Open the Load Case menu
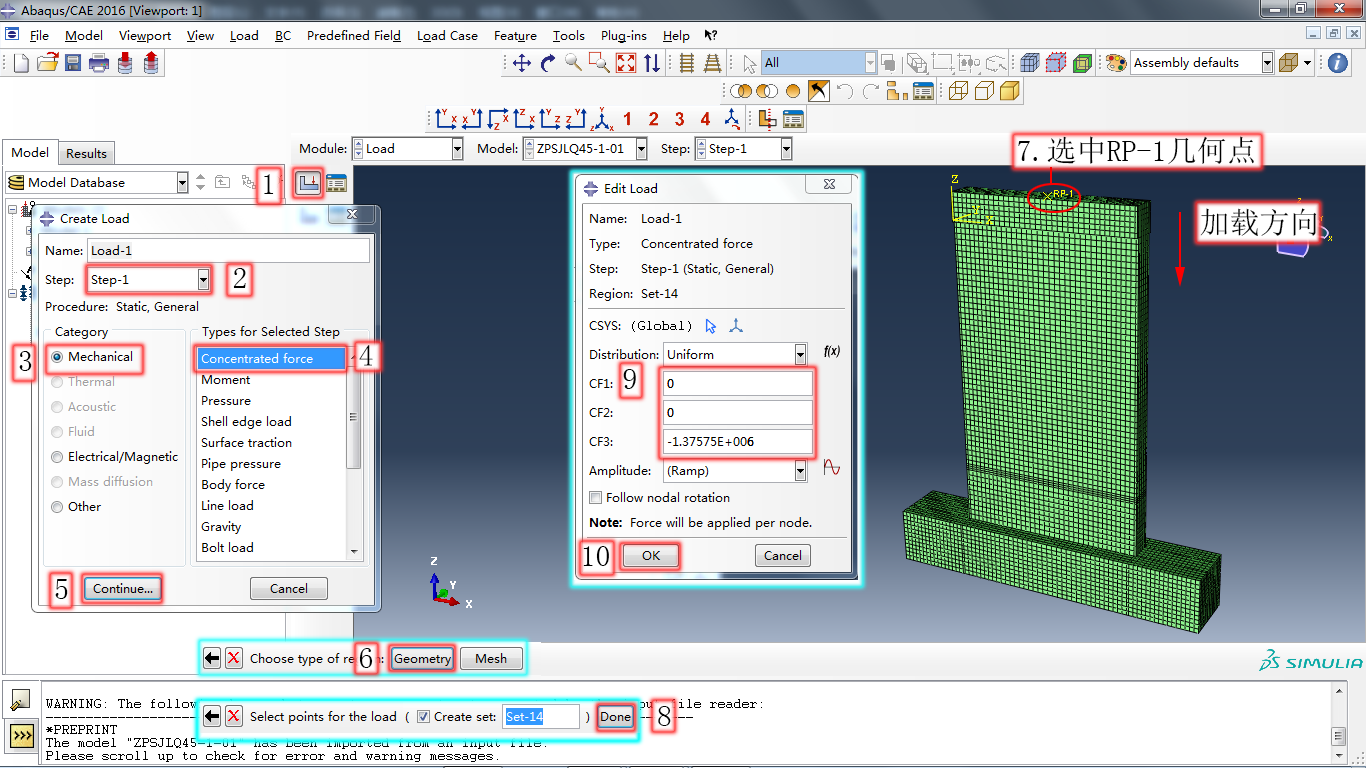The width and height of the screenshot is (1366, 768). pos(447,35)
